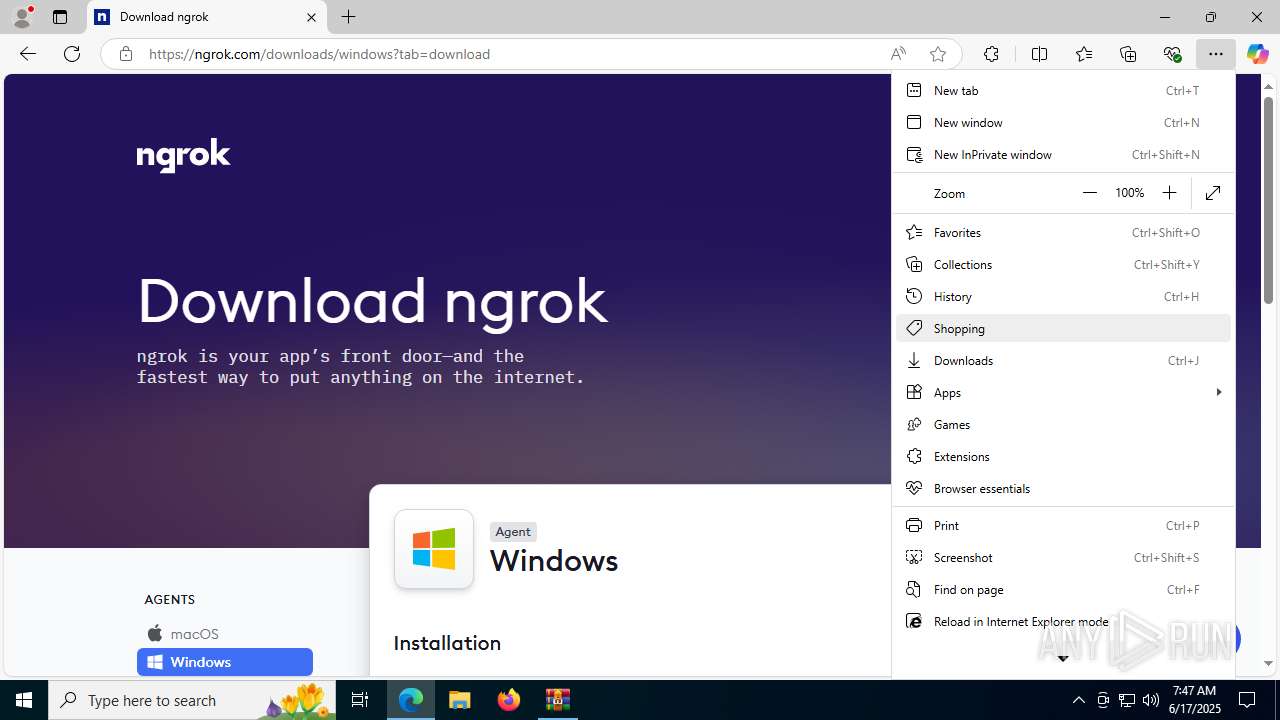Open Downloads from the menu
The width and height of the screenshot is (1280, 720).
pos(1063,360)
